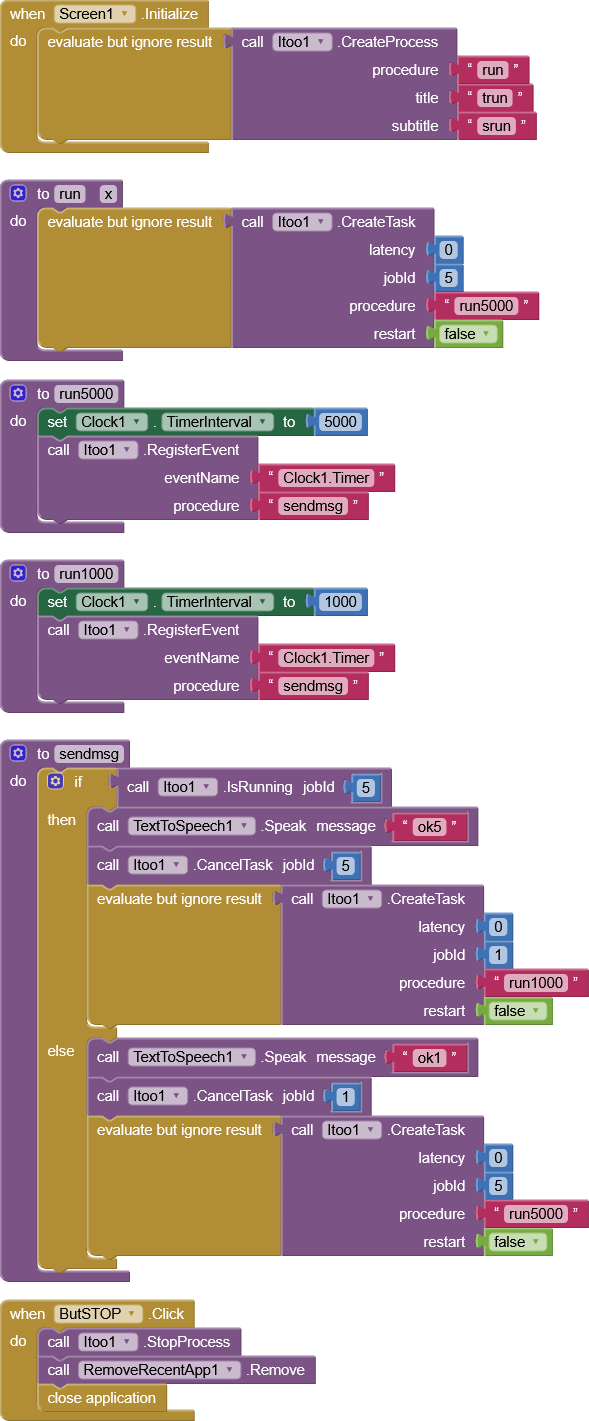
Task: Click gear icon on run procedure block
Action: [x=18, y=194]
